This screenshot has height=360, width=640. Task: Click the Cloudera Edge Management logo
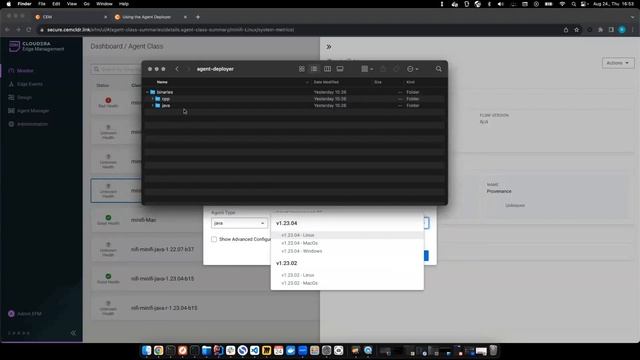pos(36,46)
